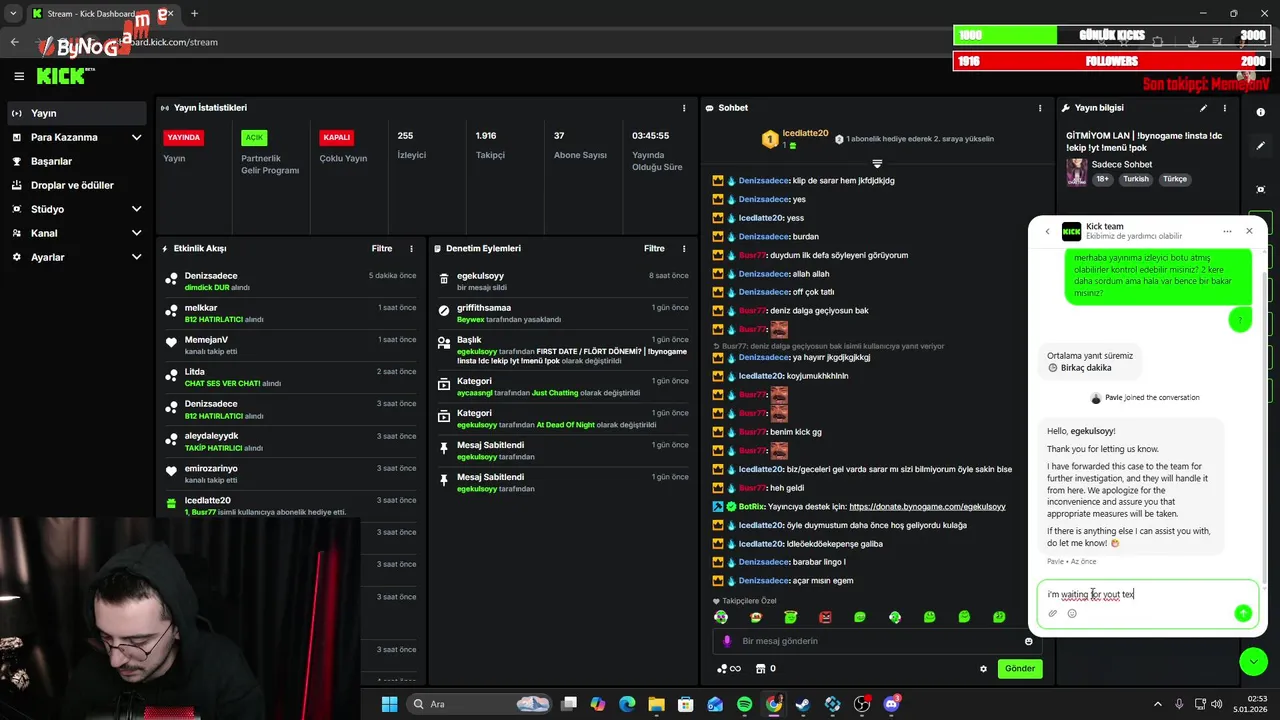Open the chat settings gear icon
Viewport: 1280px width, 720px height.
[x=983, y=669]
